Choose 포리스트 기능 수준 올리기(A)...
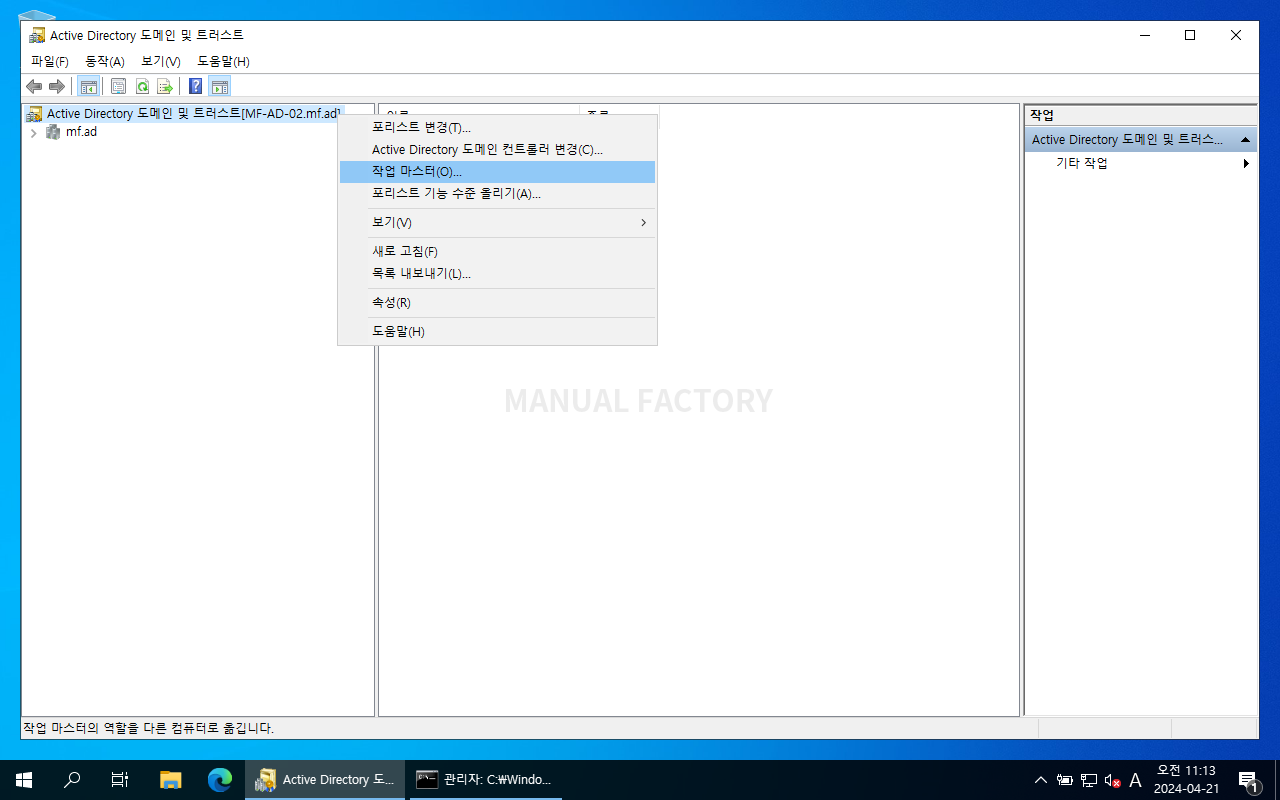Image resolution: width=1280 pixels, height=800 pixels. point(497,193)
